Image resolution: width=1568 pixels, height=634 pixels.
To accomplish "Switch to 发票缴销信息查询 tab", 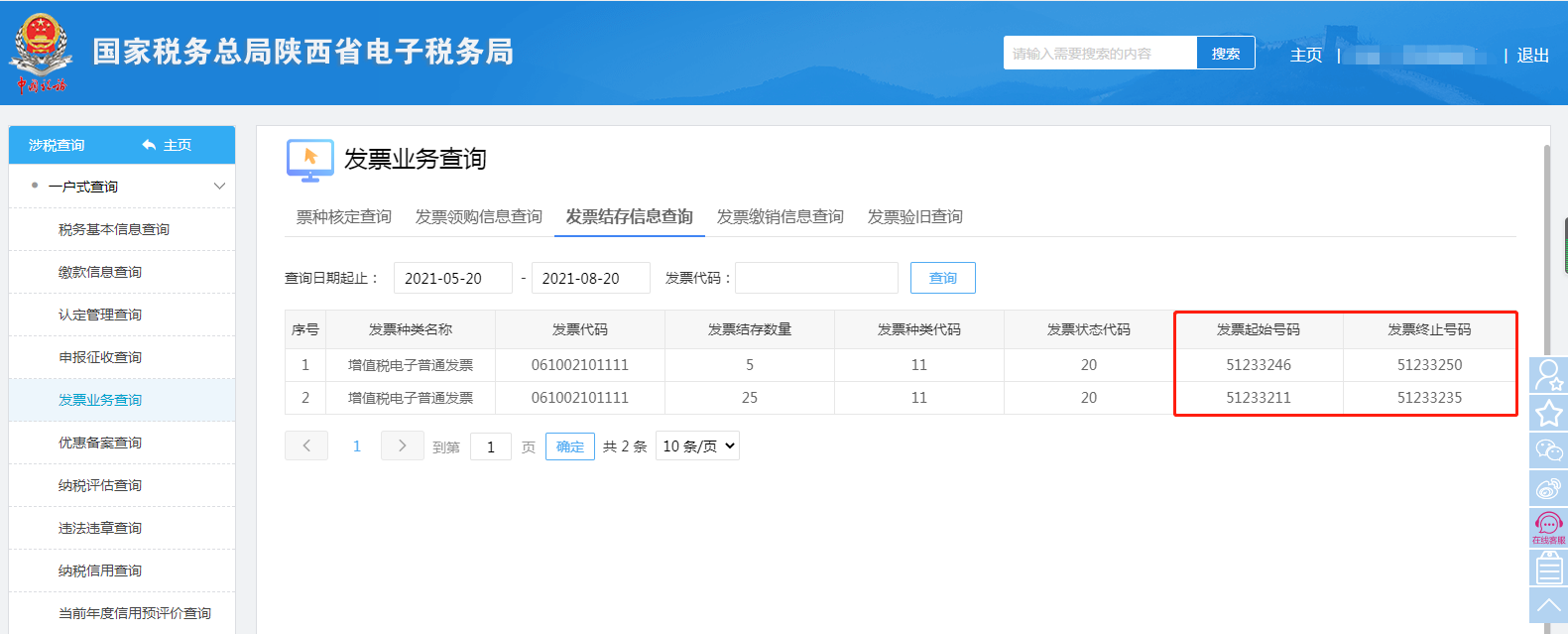I will pos(780,217).
